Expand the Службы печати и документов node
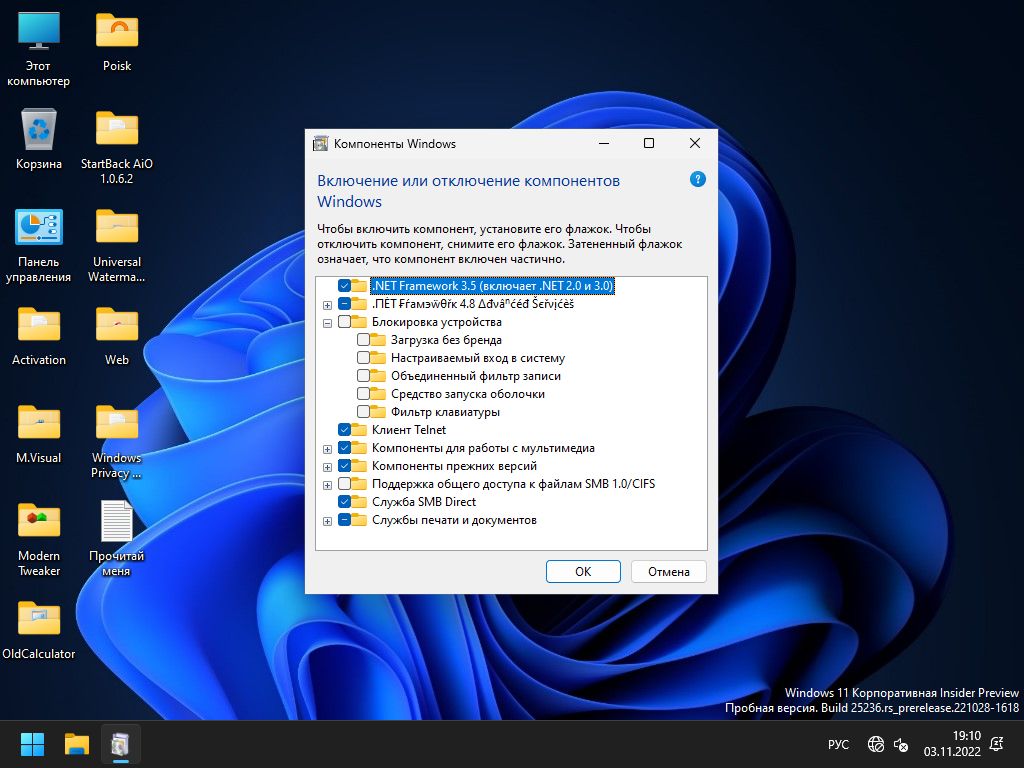The height and width of the screenshot is (768, 1024). pyautogui.click(x=327, y=521)
